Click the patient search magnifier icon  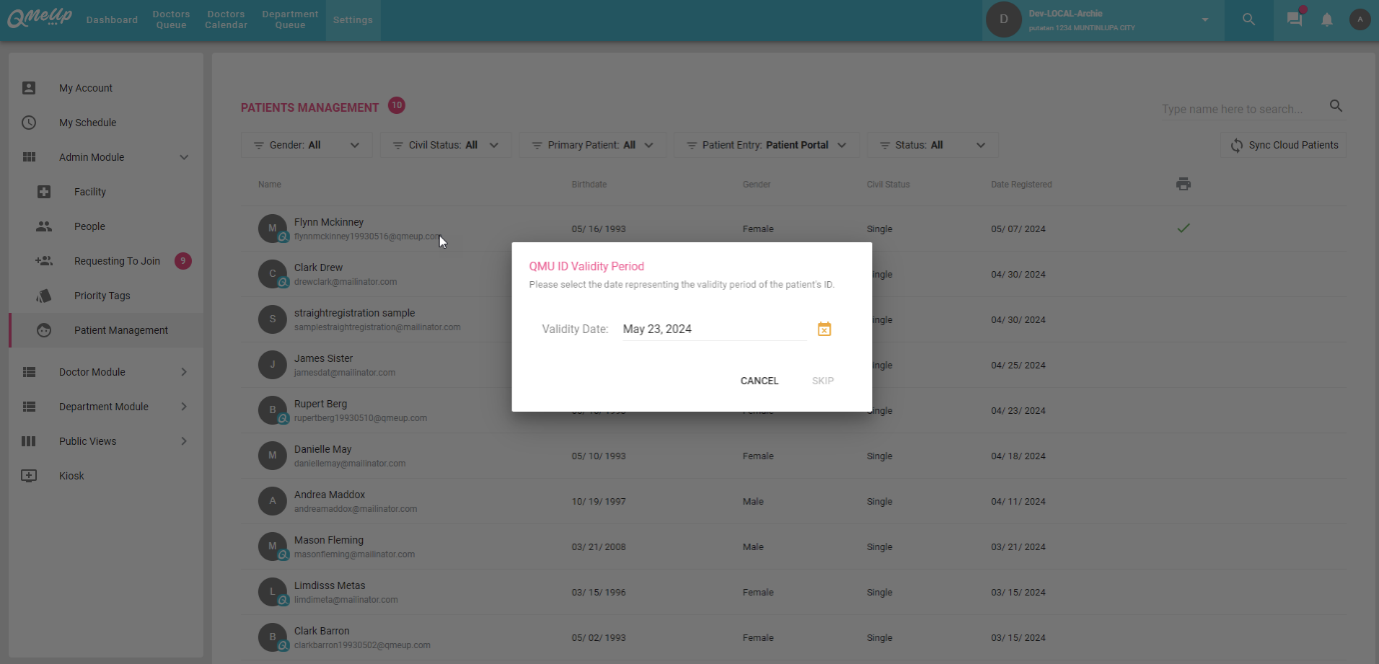click(1336, 107)
